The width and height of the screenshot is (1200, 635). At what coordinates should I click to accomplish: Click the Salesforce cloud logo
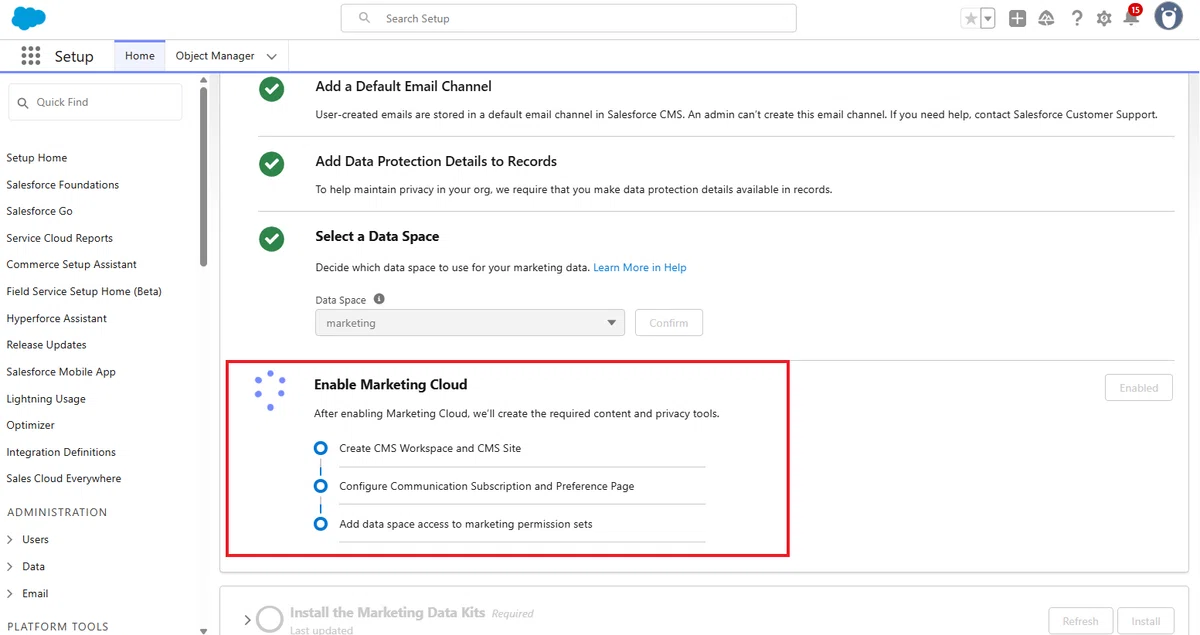pyautogui.click(x=29, y=18)
